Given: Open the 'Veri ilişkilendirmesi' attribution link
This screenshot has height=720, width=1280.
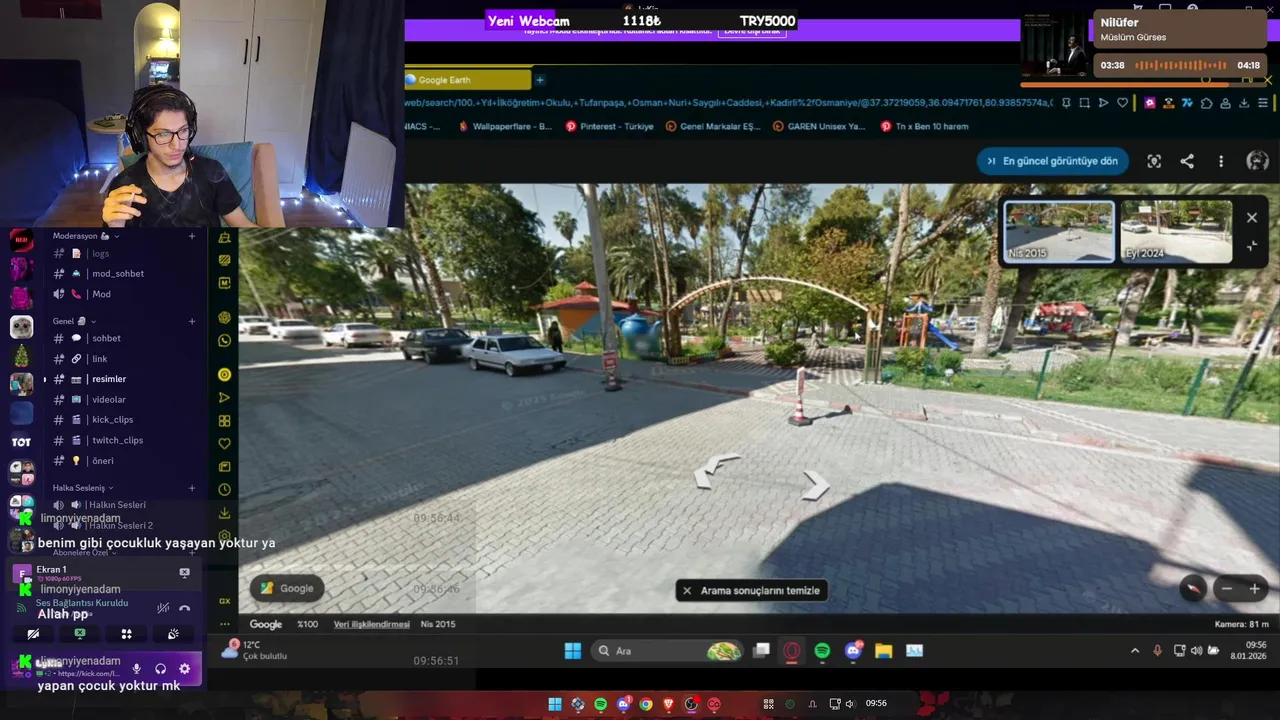Looking at the screenshot, I should (x=371, y=624).
